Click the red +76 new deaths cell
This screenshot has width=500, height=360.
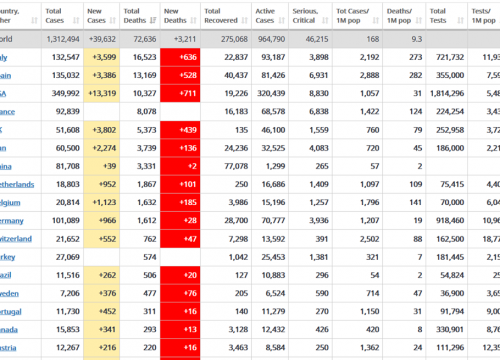coord(180,293)
